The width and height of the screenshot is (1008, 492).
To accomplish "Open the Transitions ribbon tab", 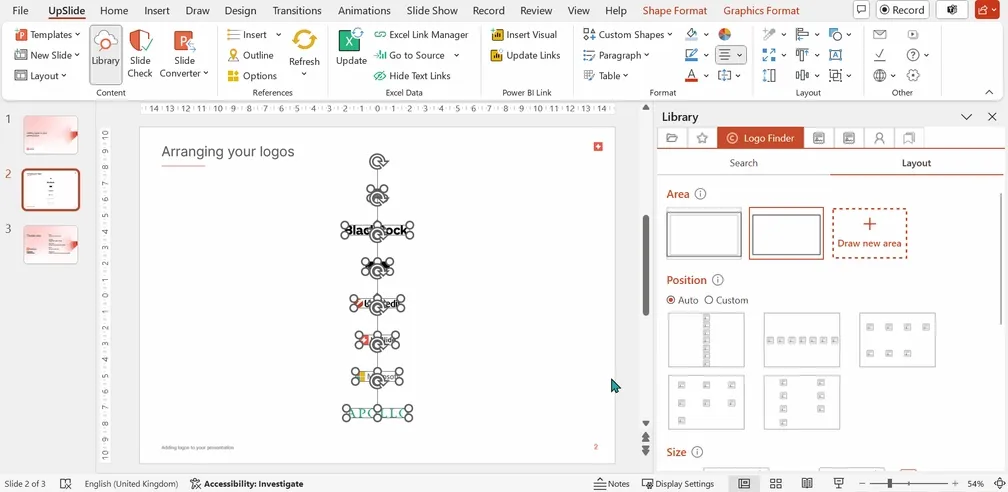I will point(298,10).
